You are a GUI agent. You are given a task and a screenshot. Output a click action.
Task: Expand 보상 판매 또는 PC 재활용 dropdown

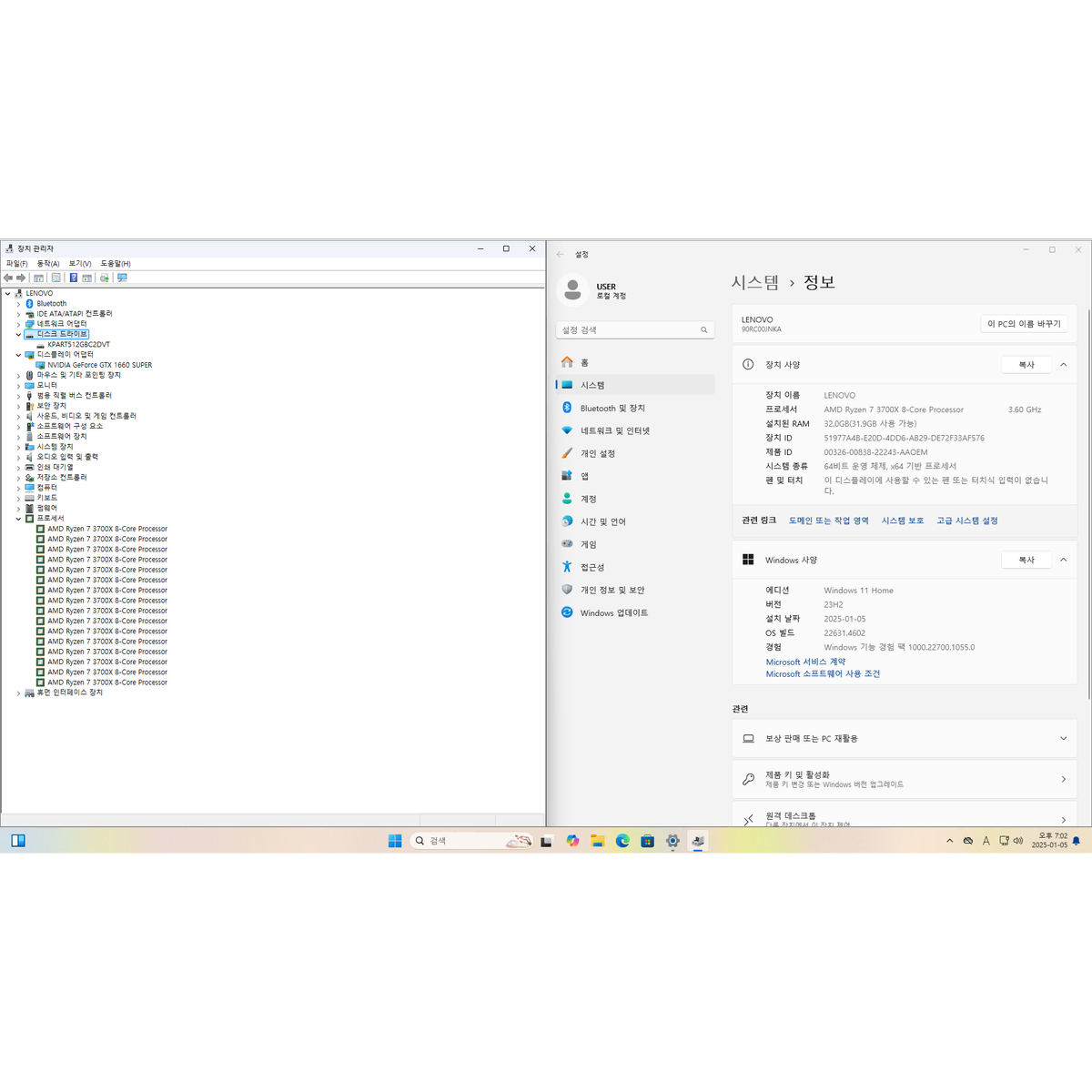1063,739
